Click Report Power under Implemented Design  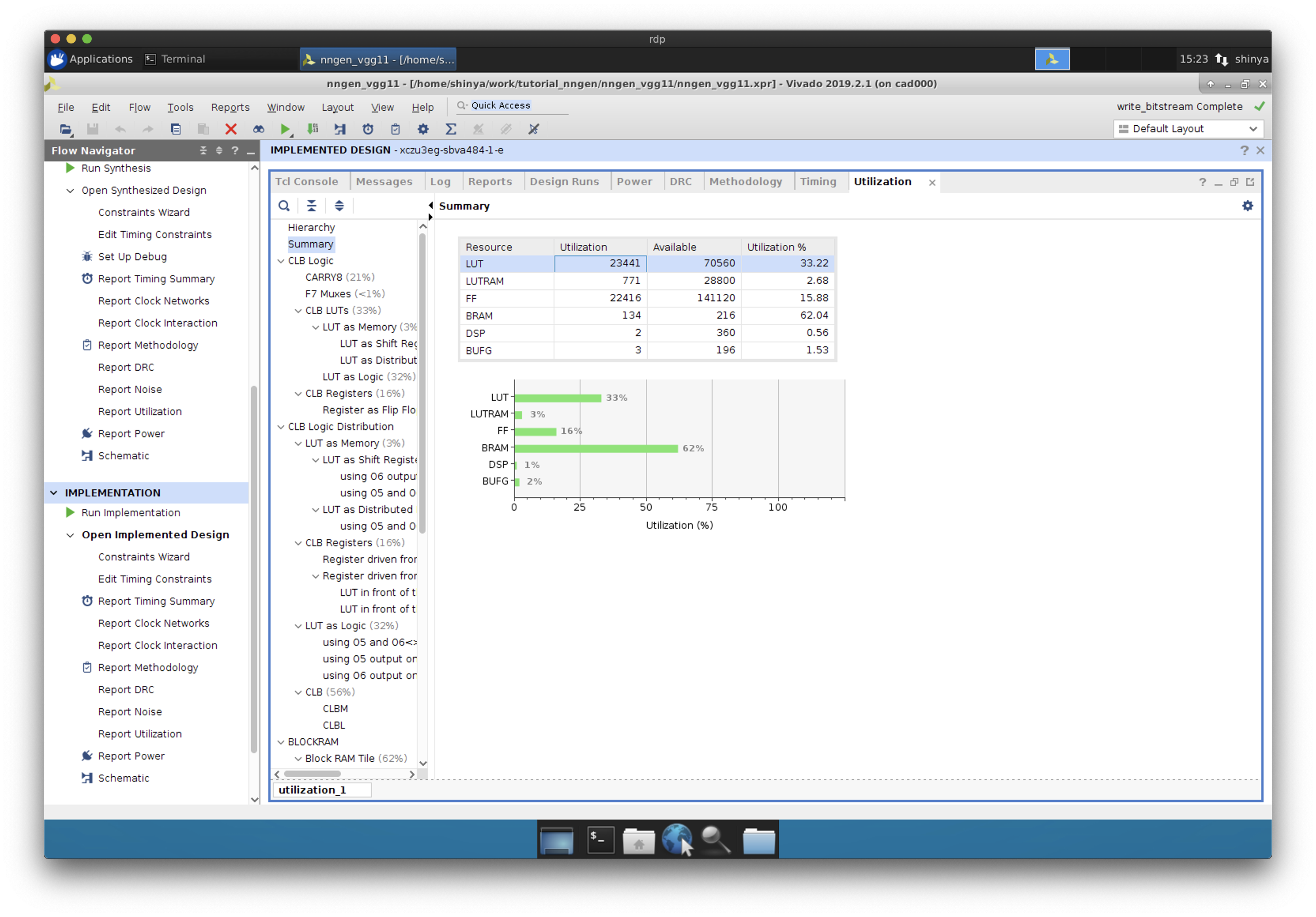point(131,756)
